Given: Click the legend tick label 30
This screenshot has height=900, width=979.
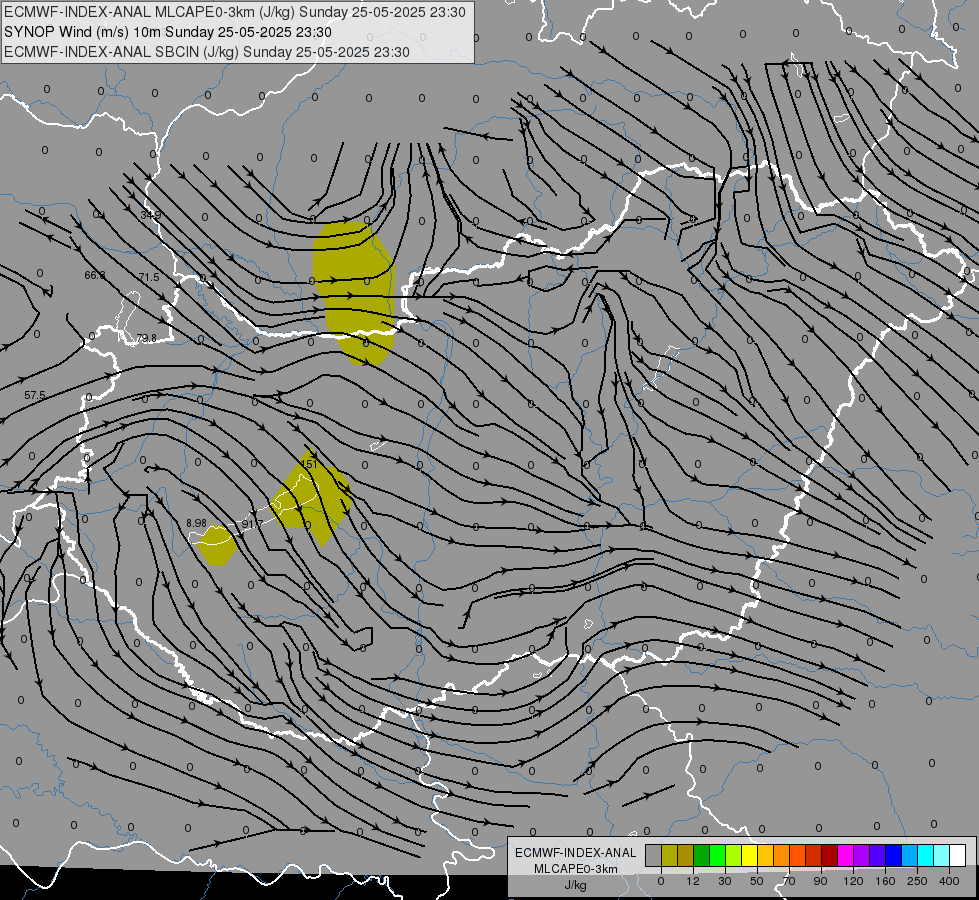Looking at the screenshot, I should click(x=724, y=881).
